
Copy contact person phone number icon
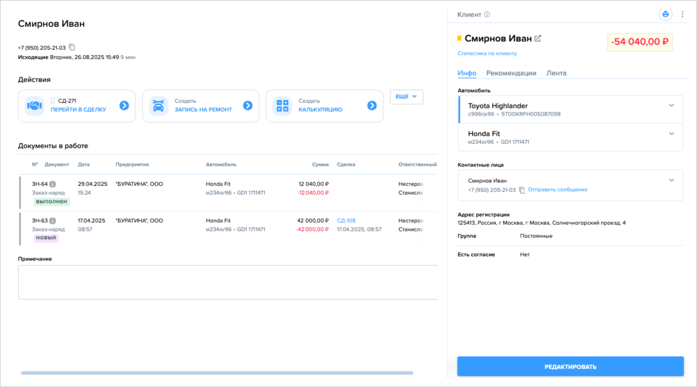pos(522,190)
